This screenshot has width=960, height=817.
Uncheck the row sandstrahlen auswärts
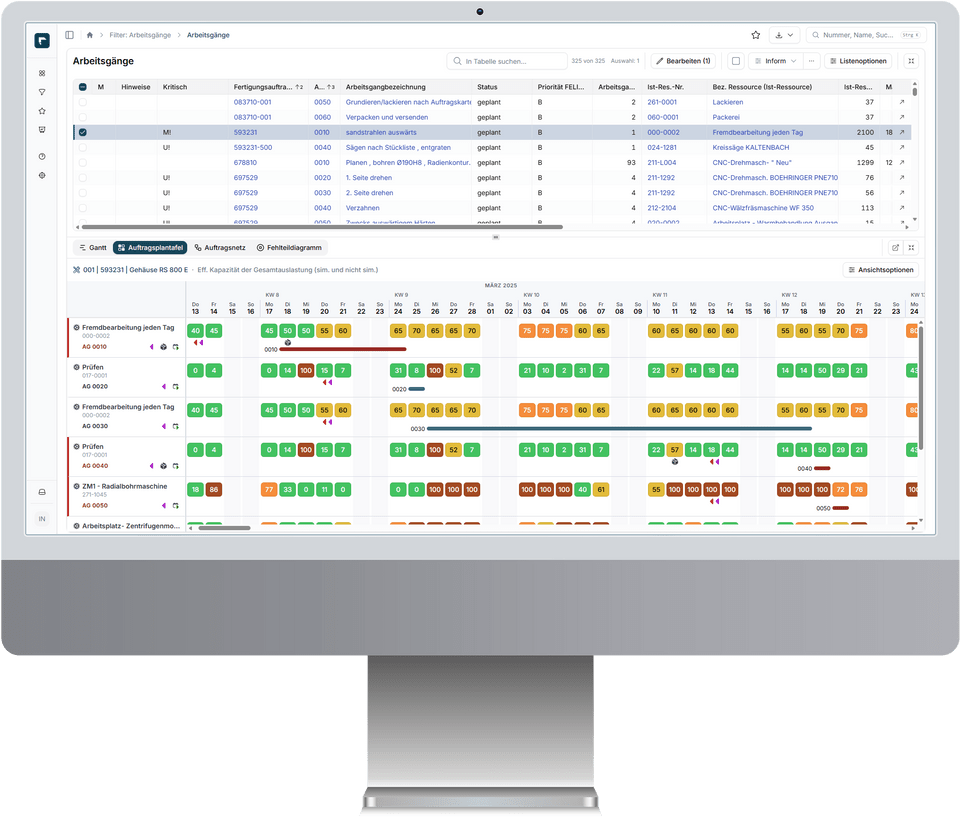click(83, 132)
